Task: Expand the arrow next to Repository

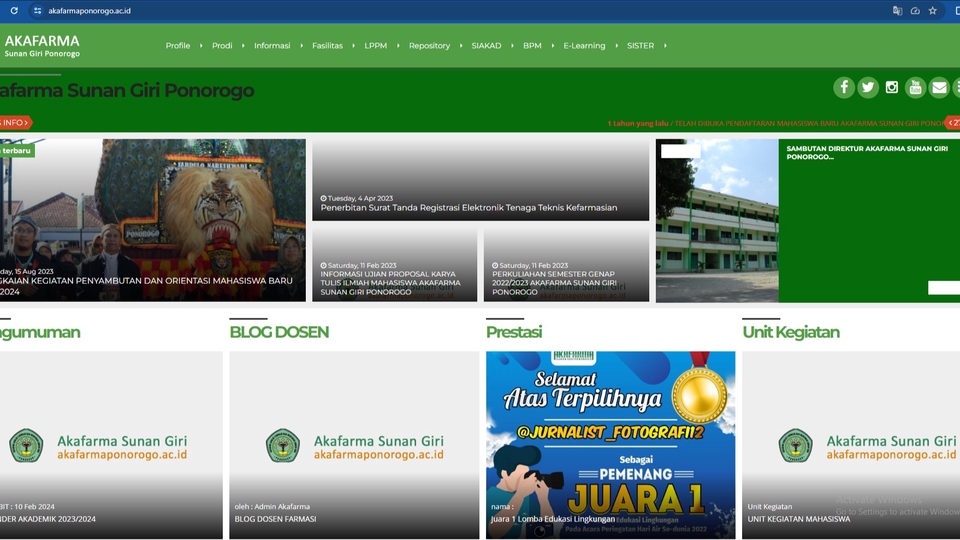Action: (460, 45)
